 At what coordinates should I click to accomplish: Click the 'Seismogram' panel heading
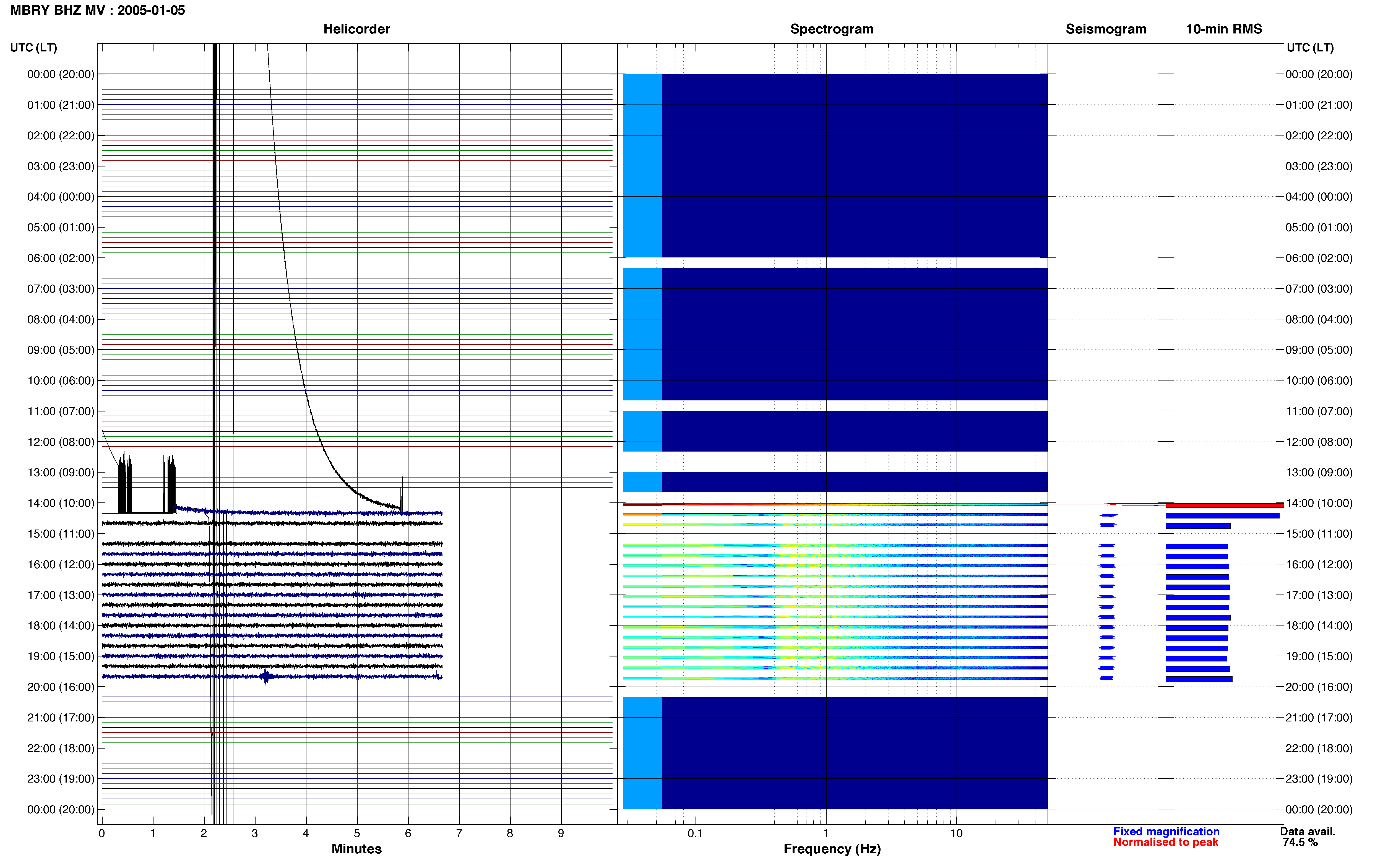pos(1106,29)
